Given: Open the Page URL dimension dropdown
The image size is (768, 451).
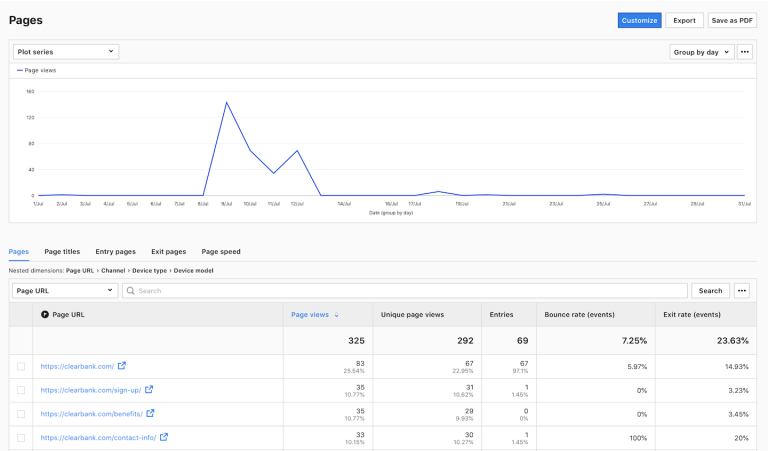Looking at the screenshot, I should 65,291.
